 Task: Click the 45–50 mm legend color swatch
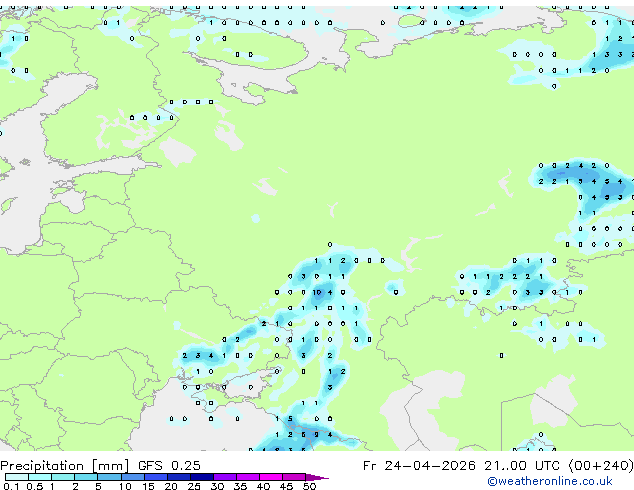(x=294, y=477)
